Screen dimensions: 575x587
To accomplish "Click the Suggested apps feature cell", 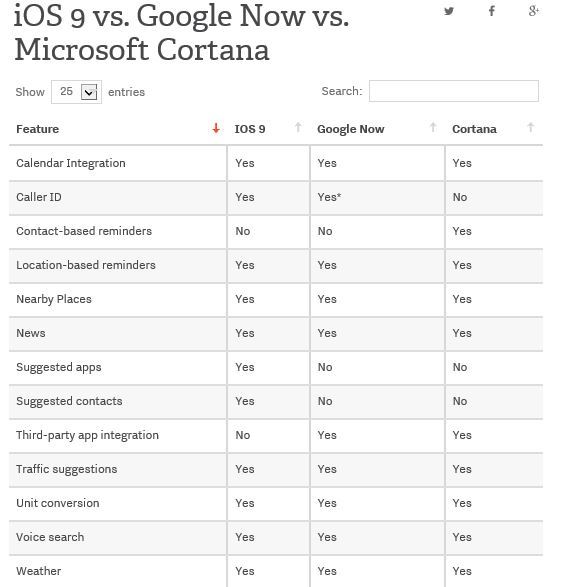I will click(x=118, y=368).
